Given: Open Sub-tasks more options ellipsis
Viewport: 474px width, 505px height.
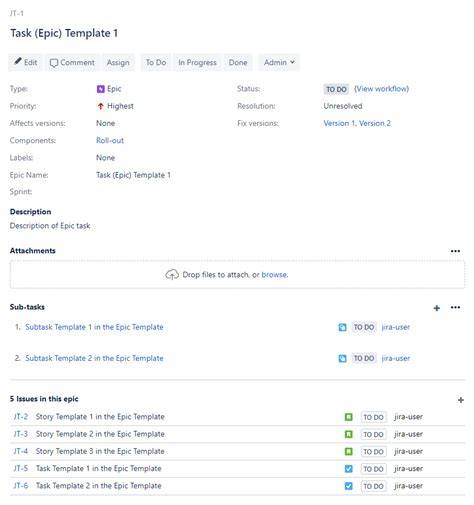Looking at the screenshot, I should tap(455, 307).
